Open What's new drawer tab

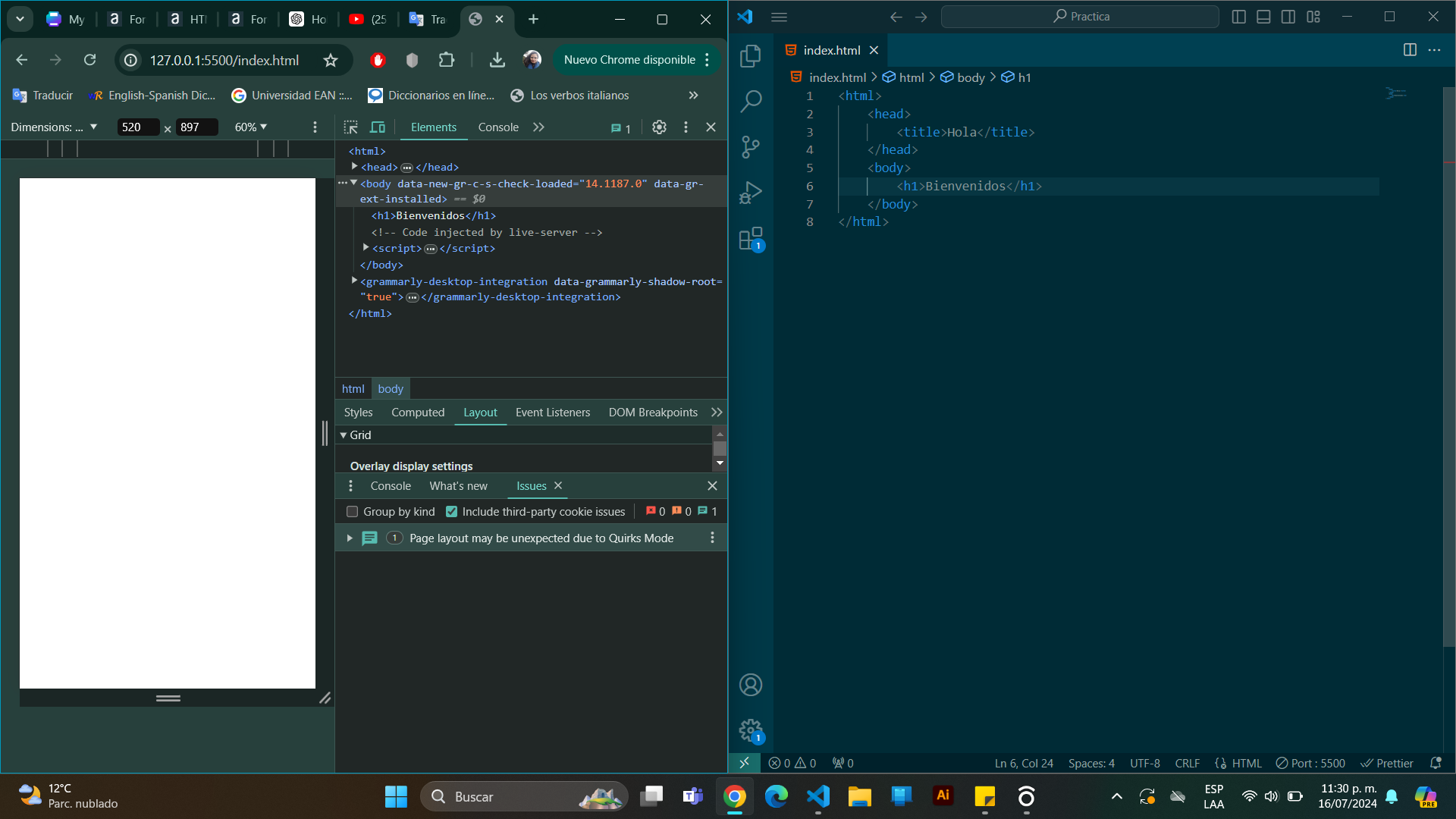[x=458, y=486]
